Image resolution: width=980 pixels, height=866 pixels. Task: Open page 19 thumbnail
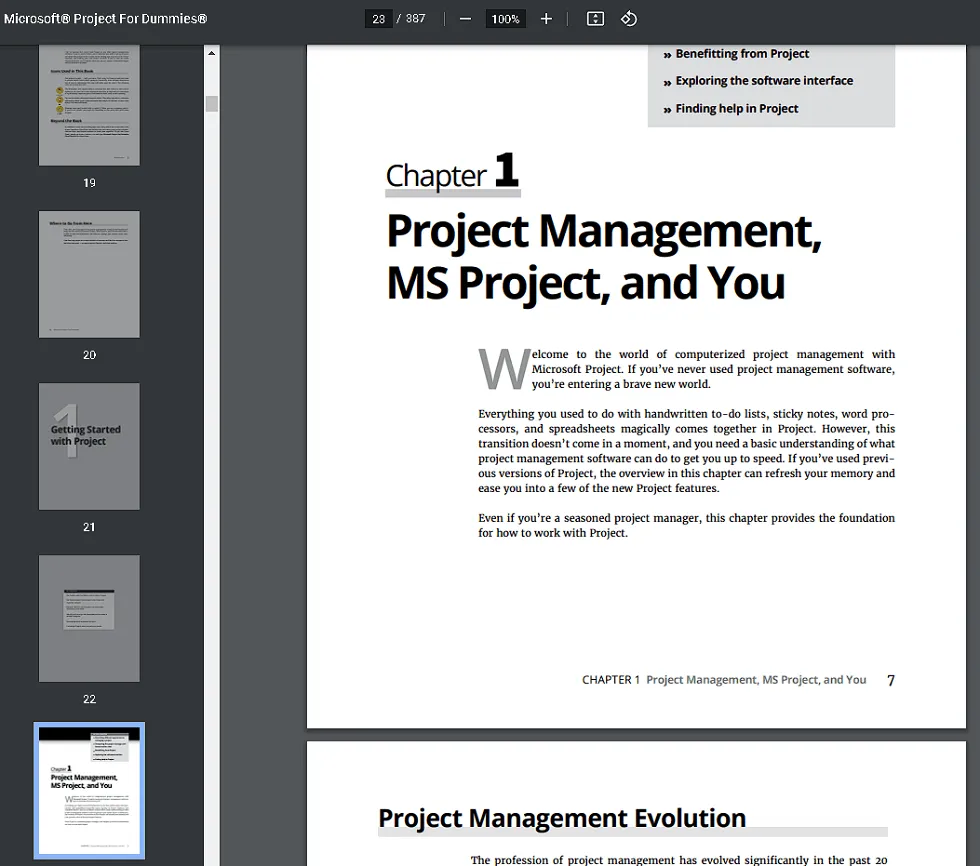(x=89, y=105)
